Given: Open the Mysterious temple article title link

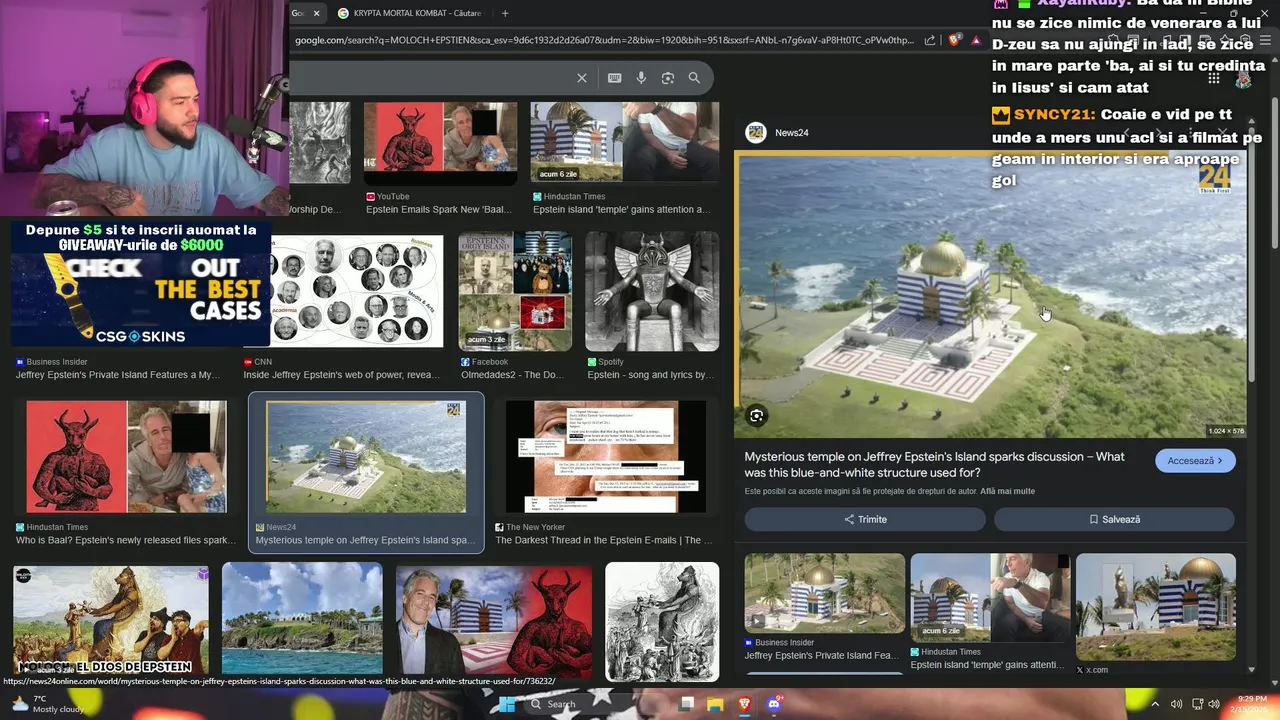Looking at the screenshot, I should click(934, 464).
